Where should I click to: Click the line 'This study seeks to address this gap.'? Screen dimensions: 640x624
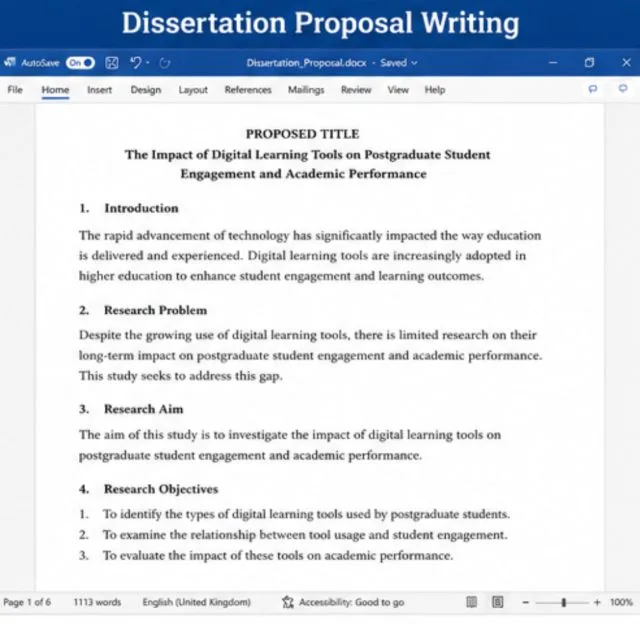coord(181,375)
